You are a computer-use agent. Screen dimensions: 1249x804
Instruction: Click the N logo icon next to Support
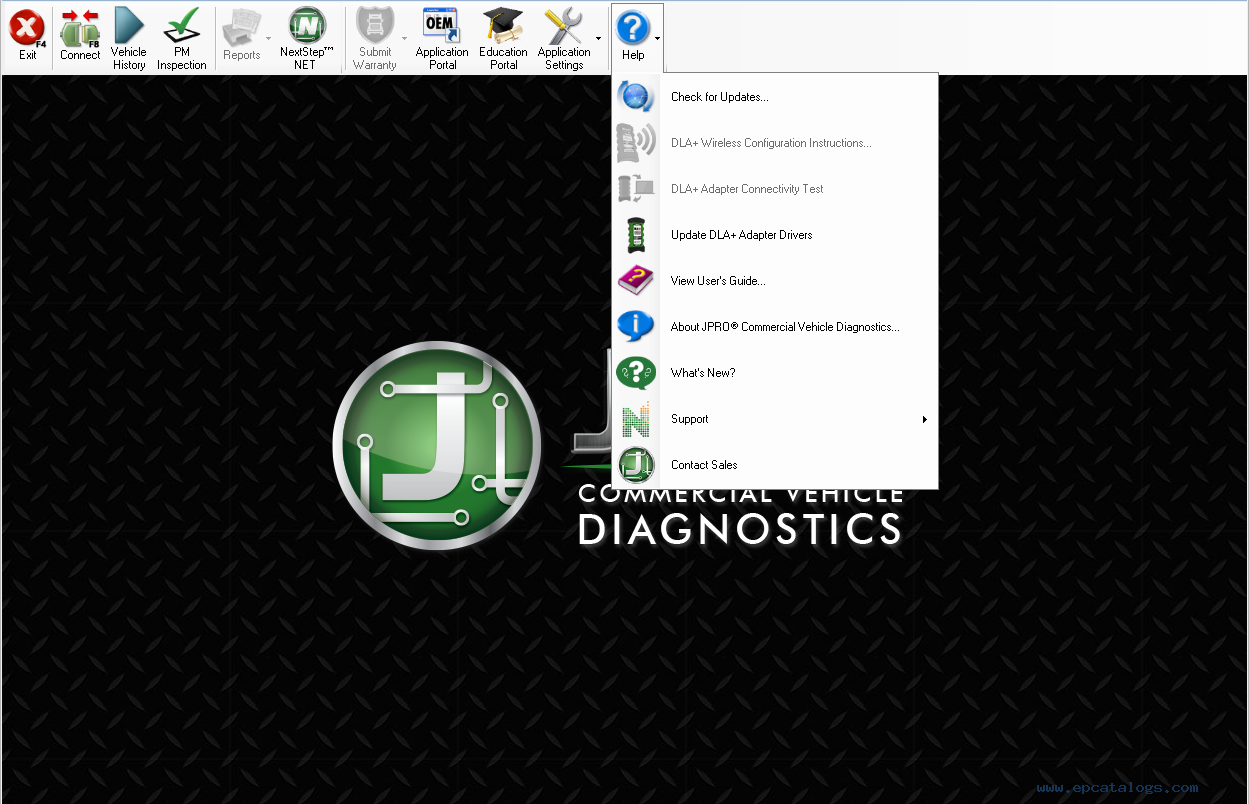pyautogui.click(x=636, y=419)
